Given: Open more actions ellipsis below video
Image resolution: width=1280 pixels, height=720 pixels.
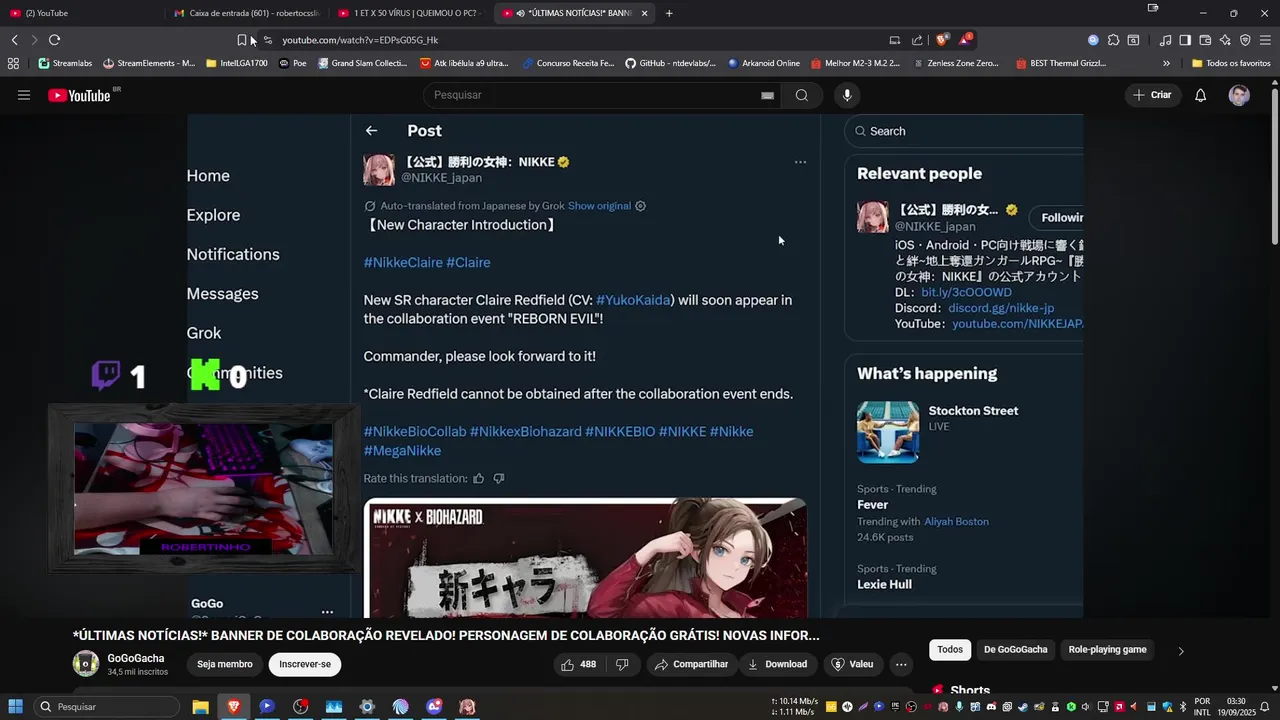Looking at the screenshot, I should [x=901, y=664].
